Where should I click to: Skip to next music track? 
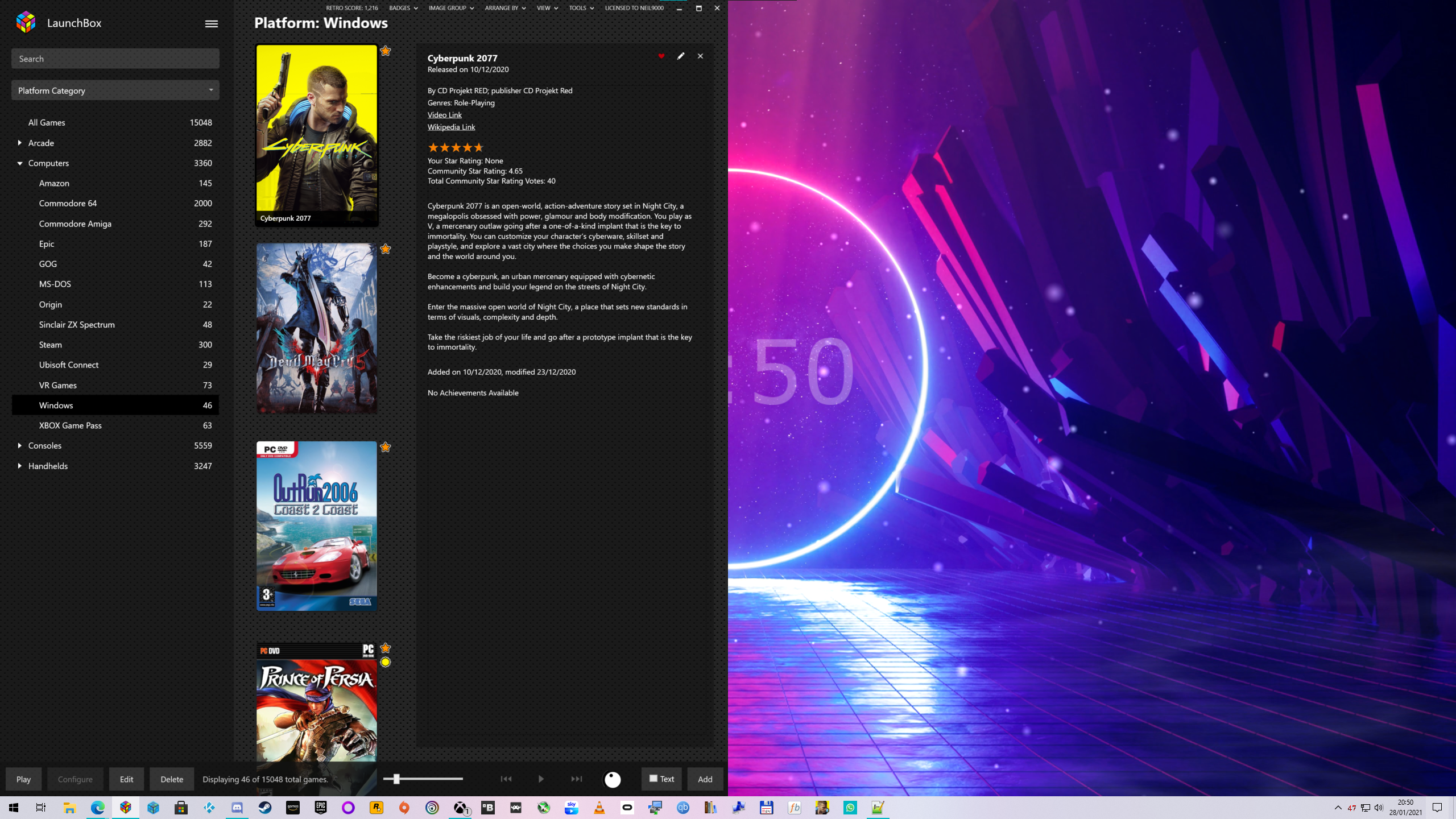coord(576,779)
